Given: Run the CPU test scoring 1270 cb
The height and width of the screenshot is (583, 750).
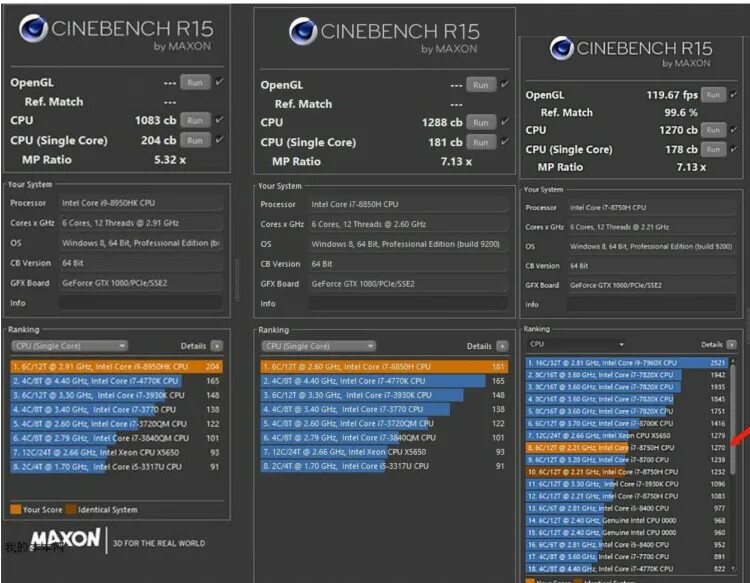Looking at the screenshot, I should pos(713,130).
